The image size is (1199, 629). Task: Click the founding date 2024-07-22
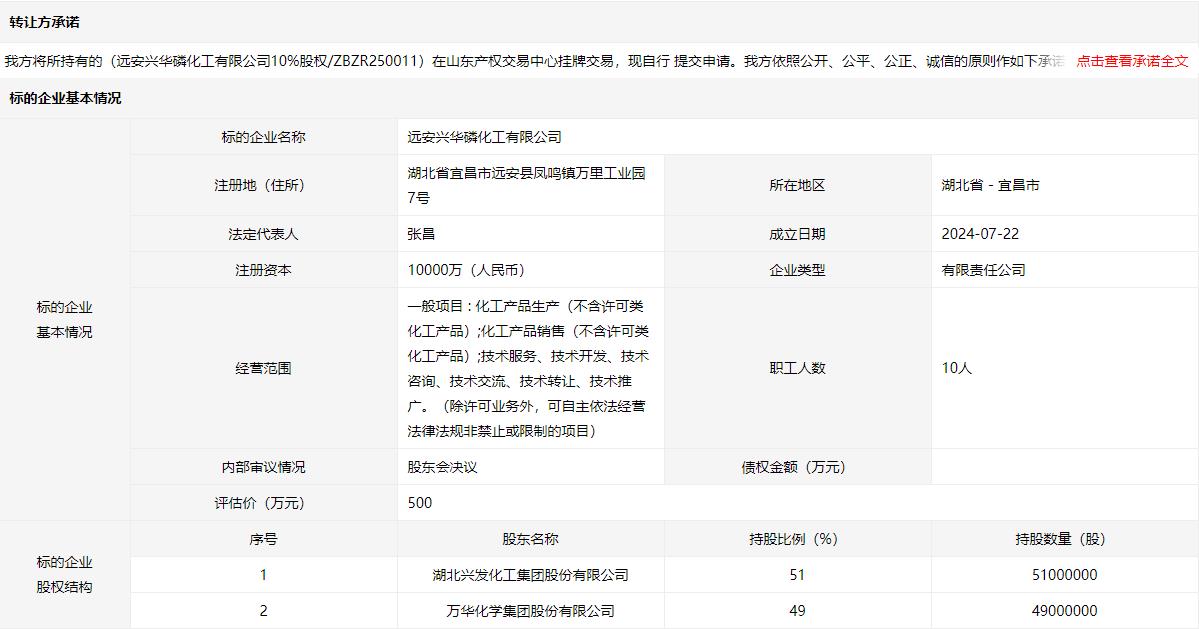(980, 234)
